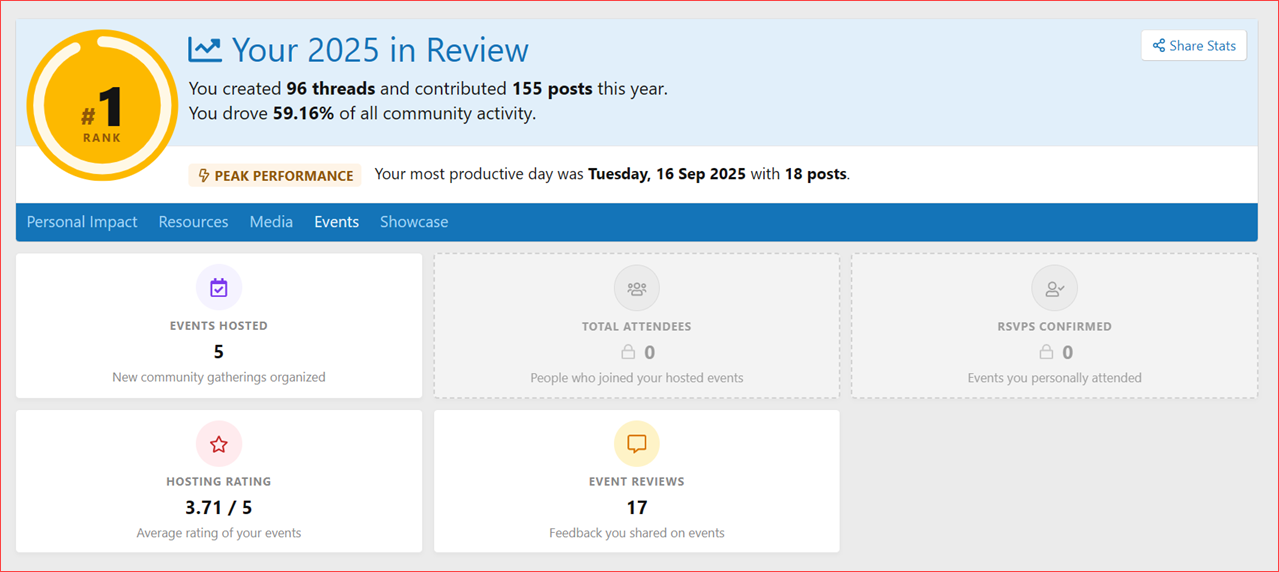This screenshot has width=1279, height=572.
Task: Click the Event Reviews value 17
Action: point(637,508)
